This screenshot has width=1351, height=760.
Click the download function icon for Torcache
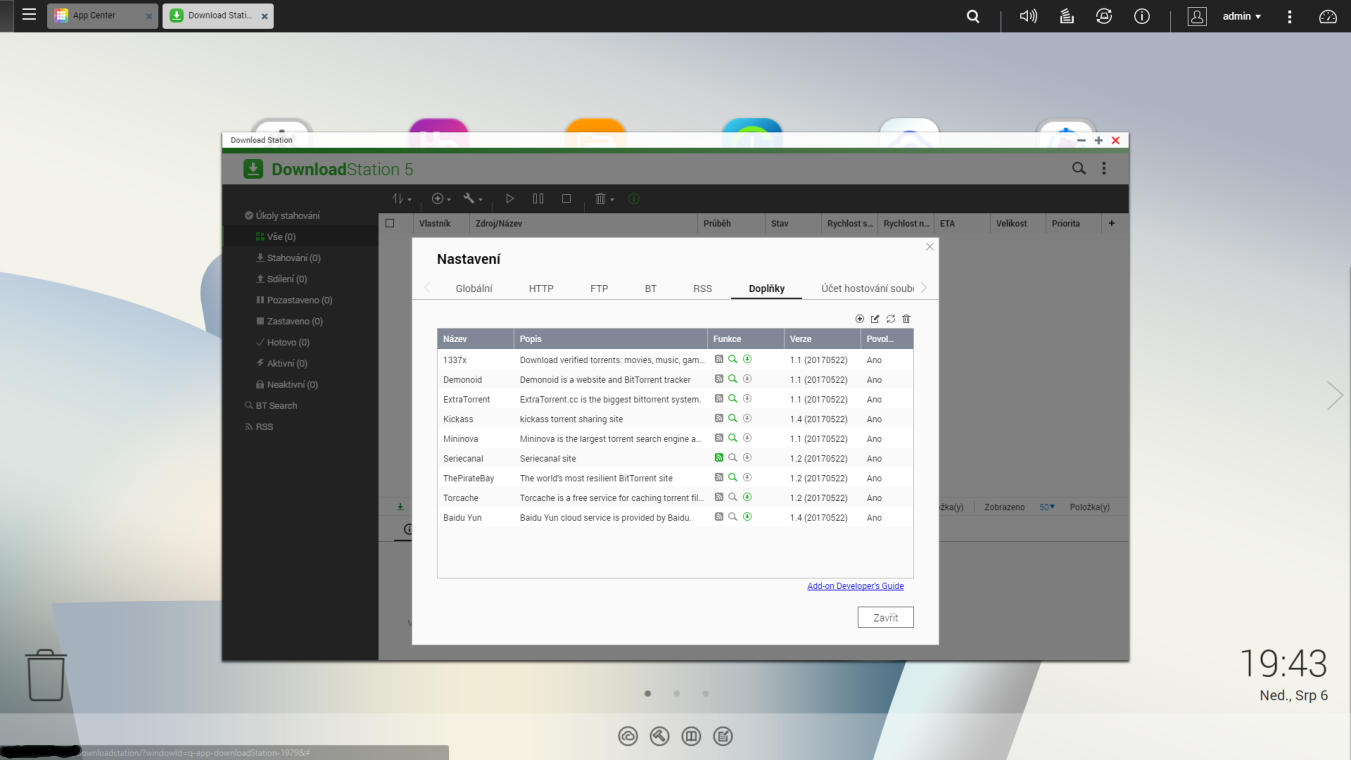pyautogui.click(x=747, y=498)
